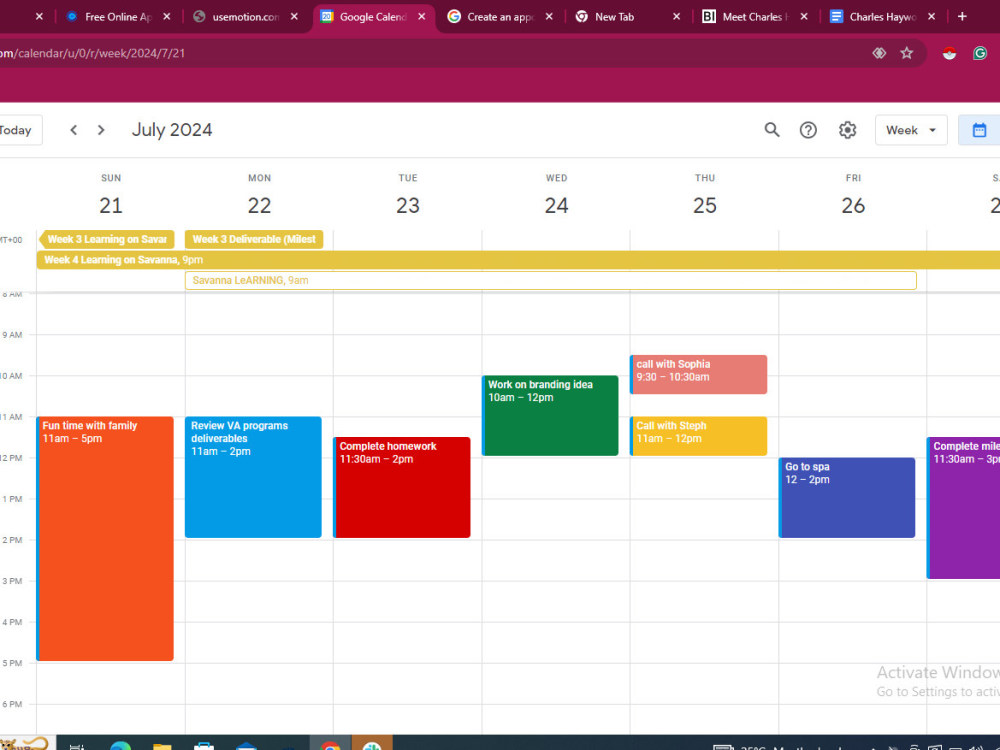Go to next week arrow
This screenshot has width=1000, height=750.
[x=101, y=130]
